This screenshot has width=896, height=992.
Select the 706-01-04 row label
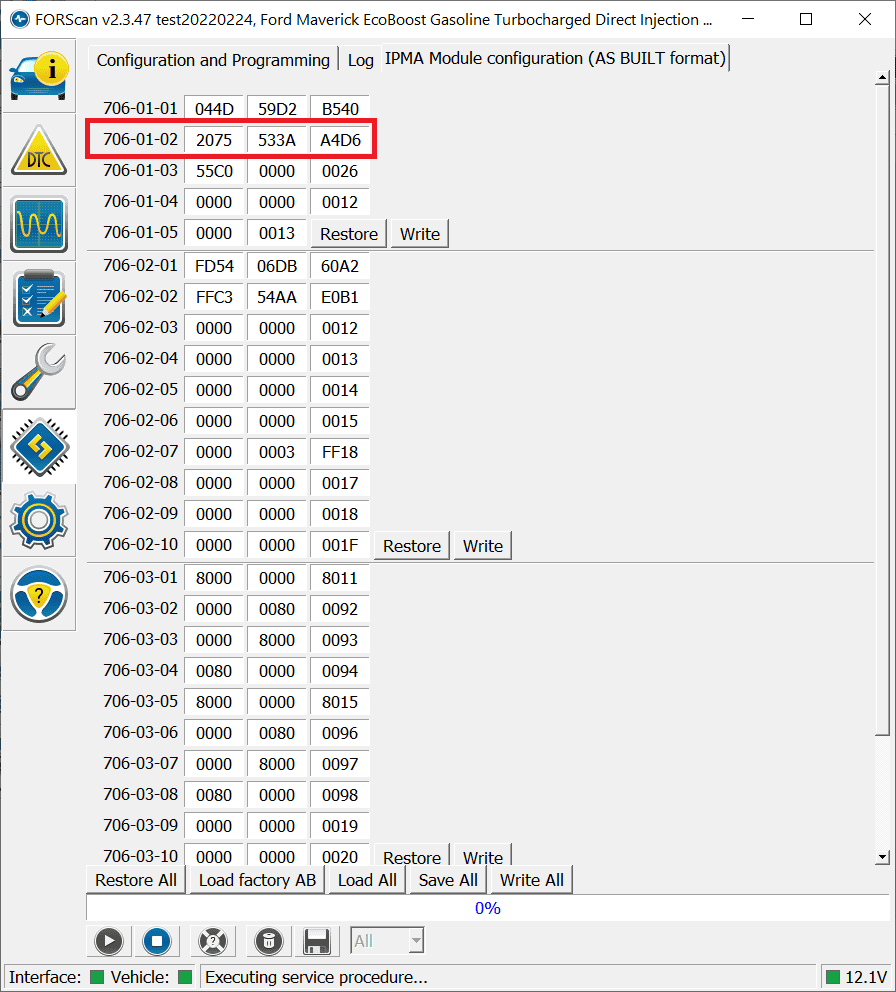point(140,201)
